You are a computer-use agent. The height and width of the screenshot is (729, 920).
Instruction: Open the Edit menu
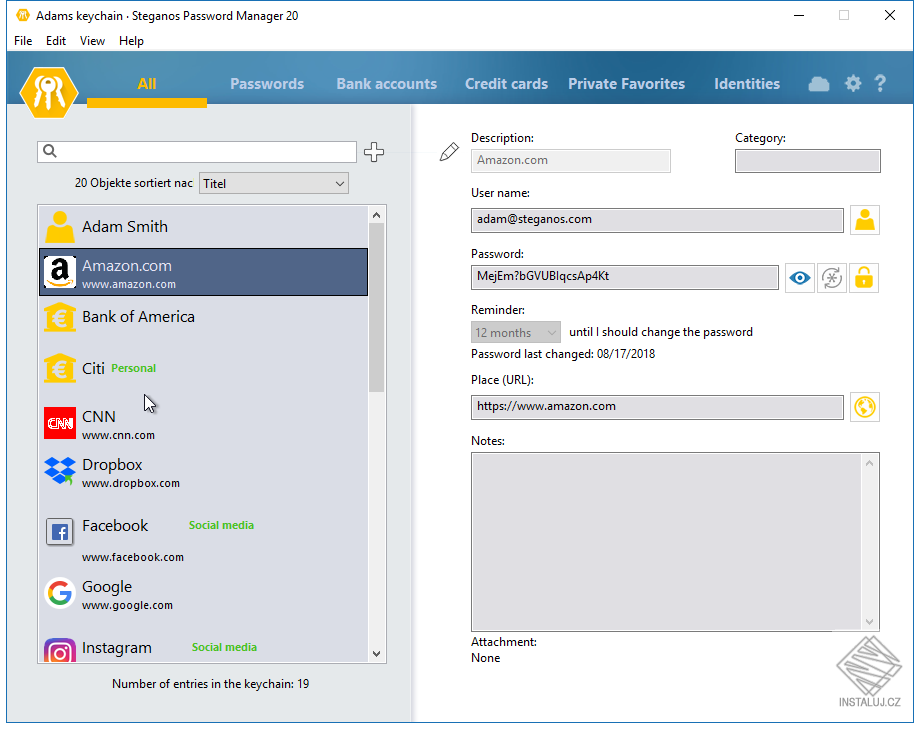[x=55, y=41]
